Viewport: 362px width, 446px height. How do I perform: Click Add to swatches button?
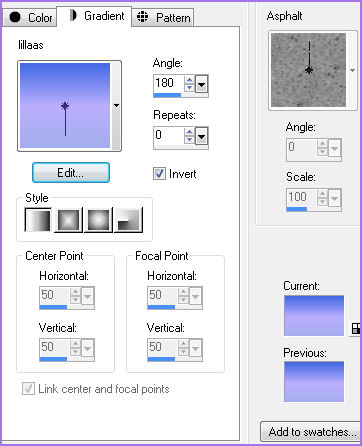311,432
